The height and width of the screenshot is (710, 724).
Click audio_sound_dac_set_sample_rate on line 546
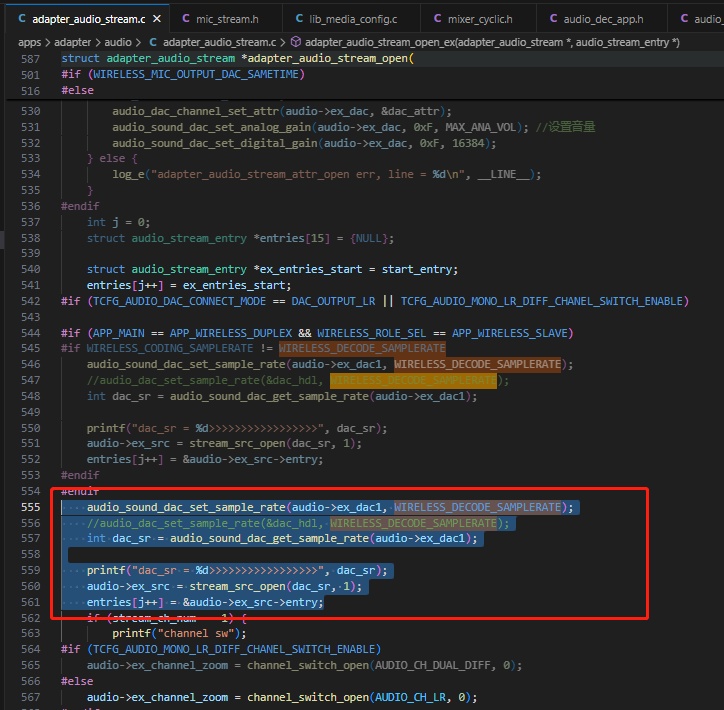(x=186, y=365)
